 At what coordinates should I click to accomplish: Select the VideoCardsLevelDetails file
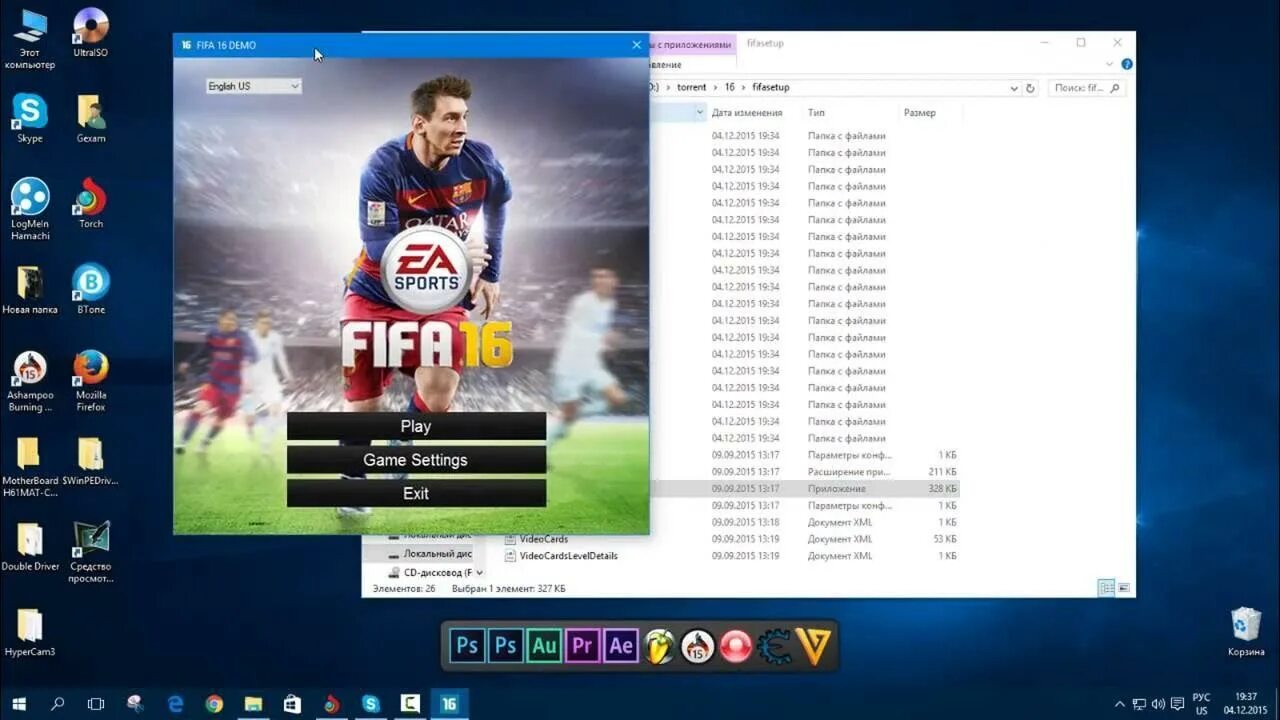coord(569,556)
